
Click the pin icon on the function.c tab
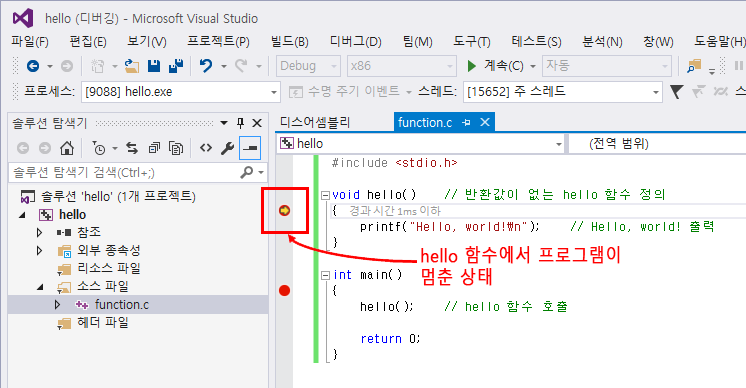[x=466, y=123]
